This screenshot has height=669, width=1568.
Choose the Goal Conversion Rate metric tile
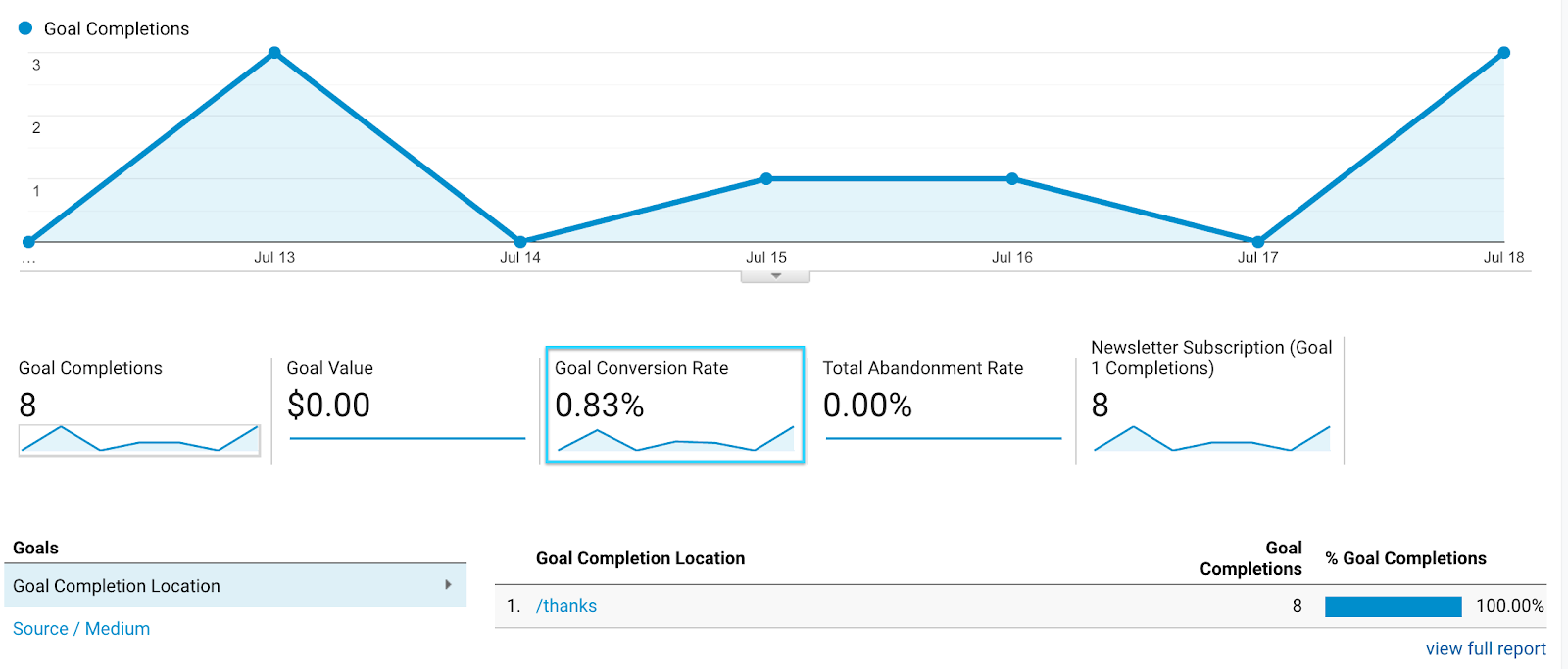pyautogui.click(x=674, y=406)
